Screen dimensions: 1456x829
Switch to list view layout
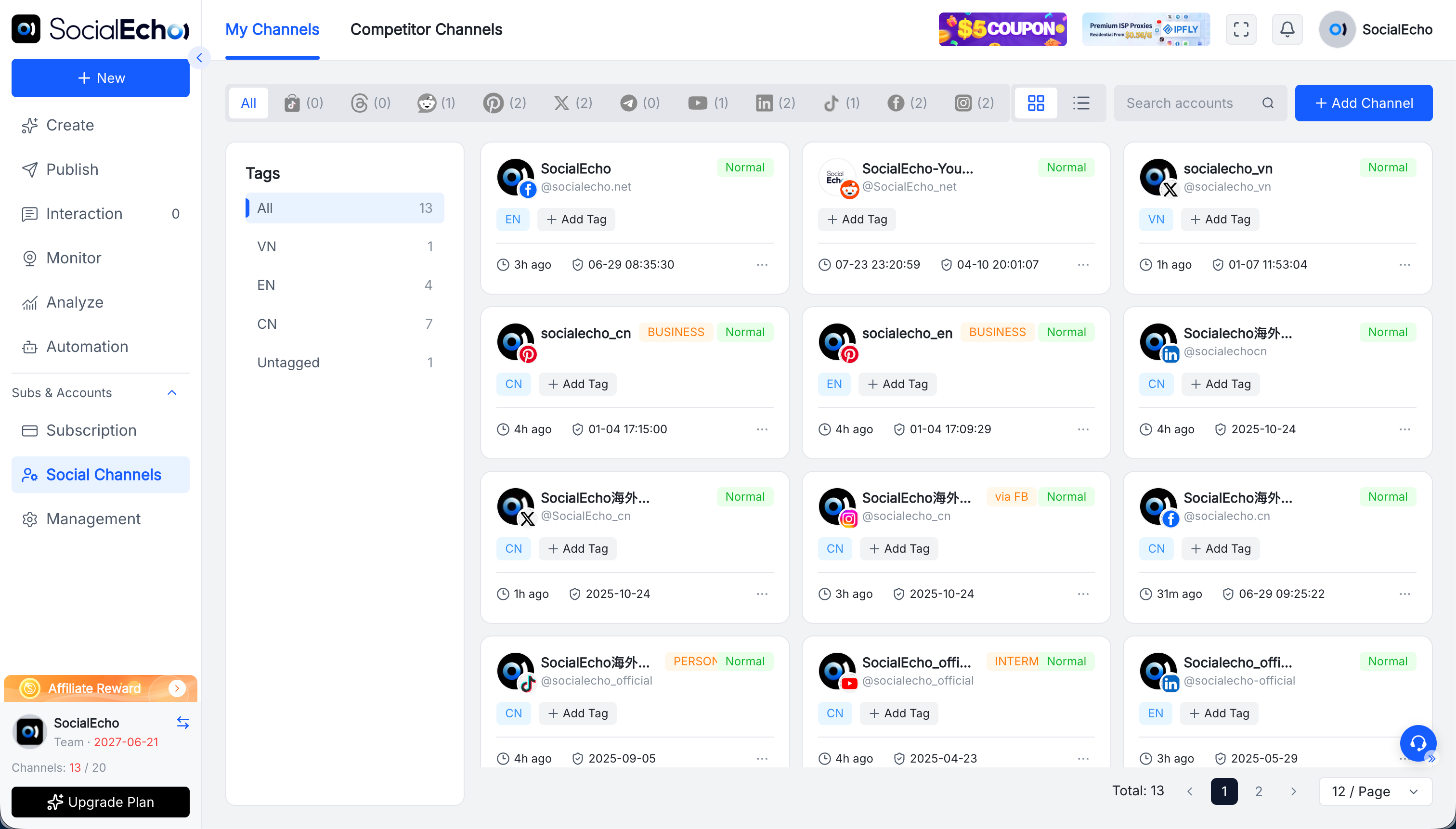point(1081,103)
